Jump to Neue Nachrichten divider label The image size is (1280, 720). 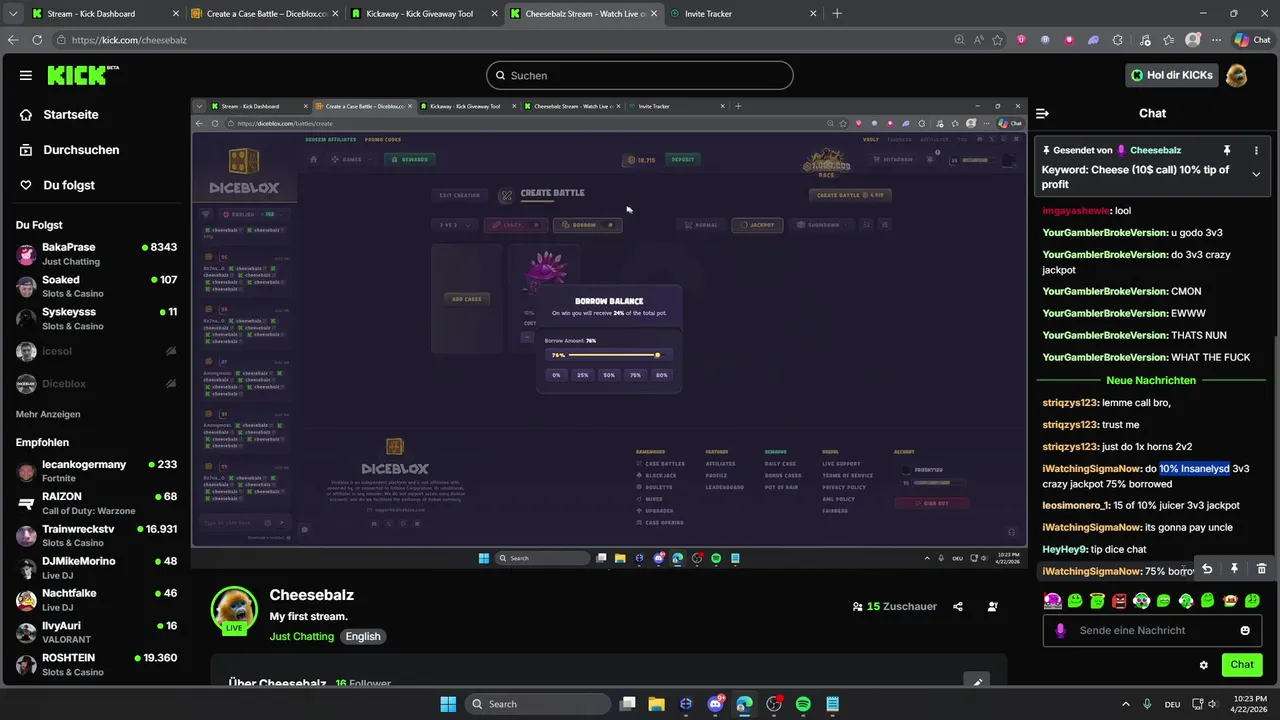1151,381
